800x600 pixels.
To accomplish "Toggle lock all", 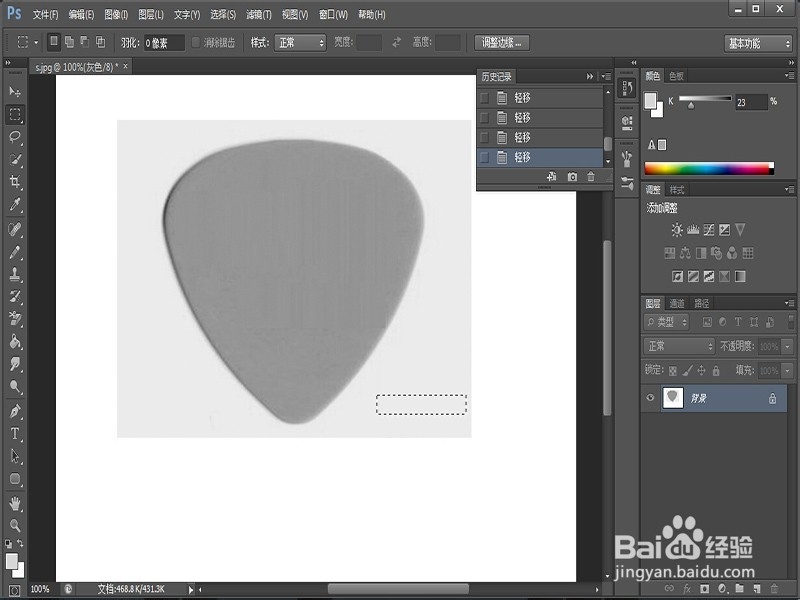I will click(716, 371).
